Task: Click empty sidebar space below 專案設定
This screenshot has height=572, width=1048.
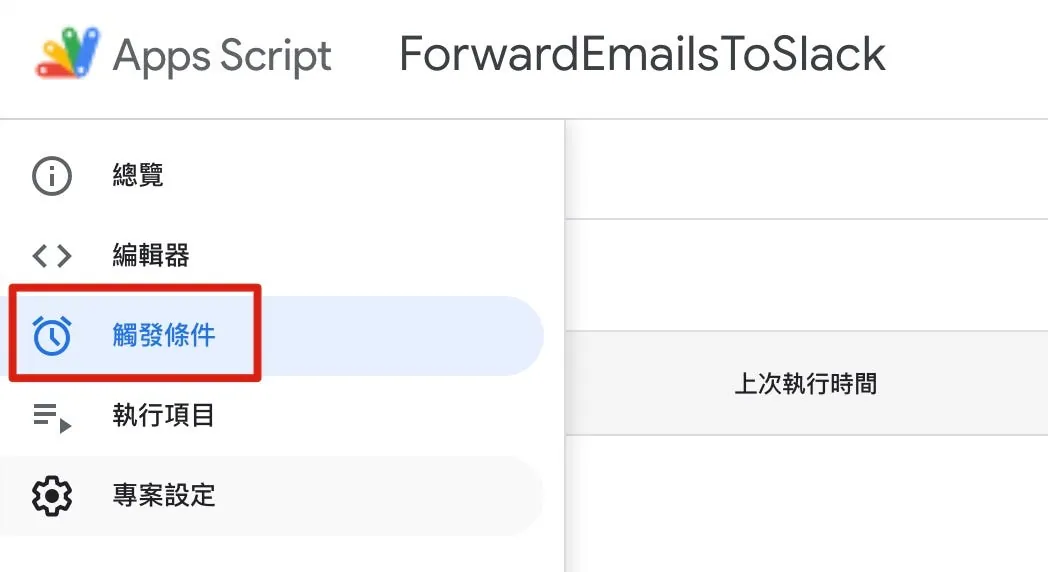Action: [281, 555]
